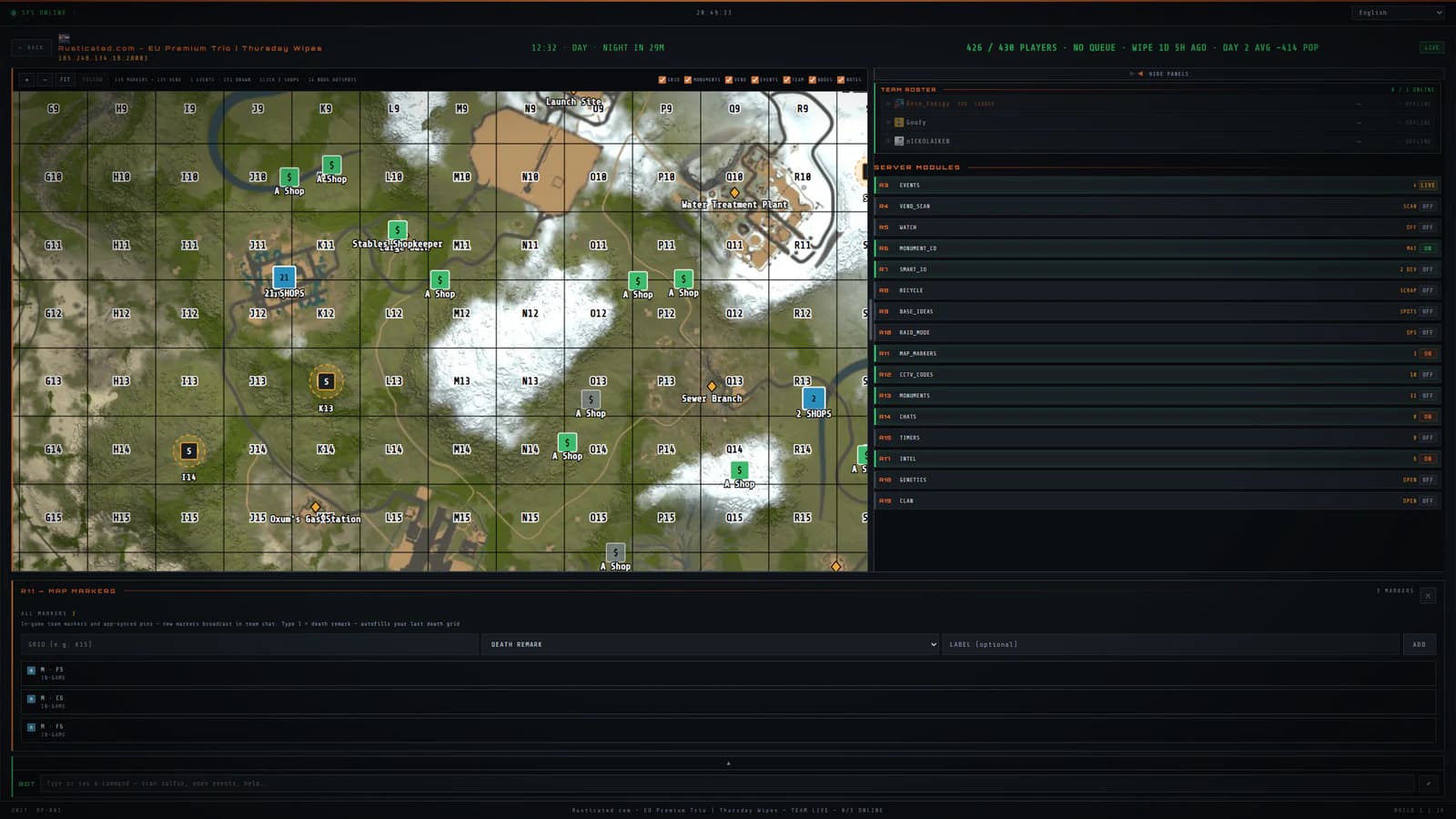
Task: Click ADD to create the marker
Action: click(1419, 644)
